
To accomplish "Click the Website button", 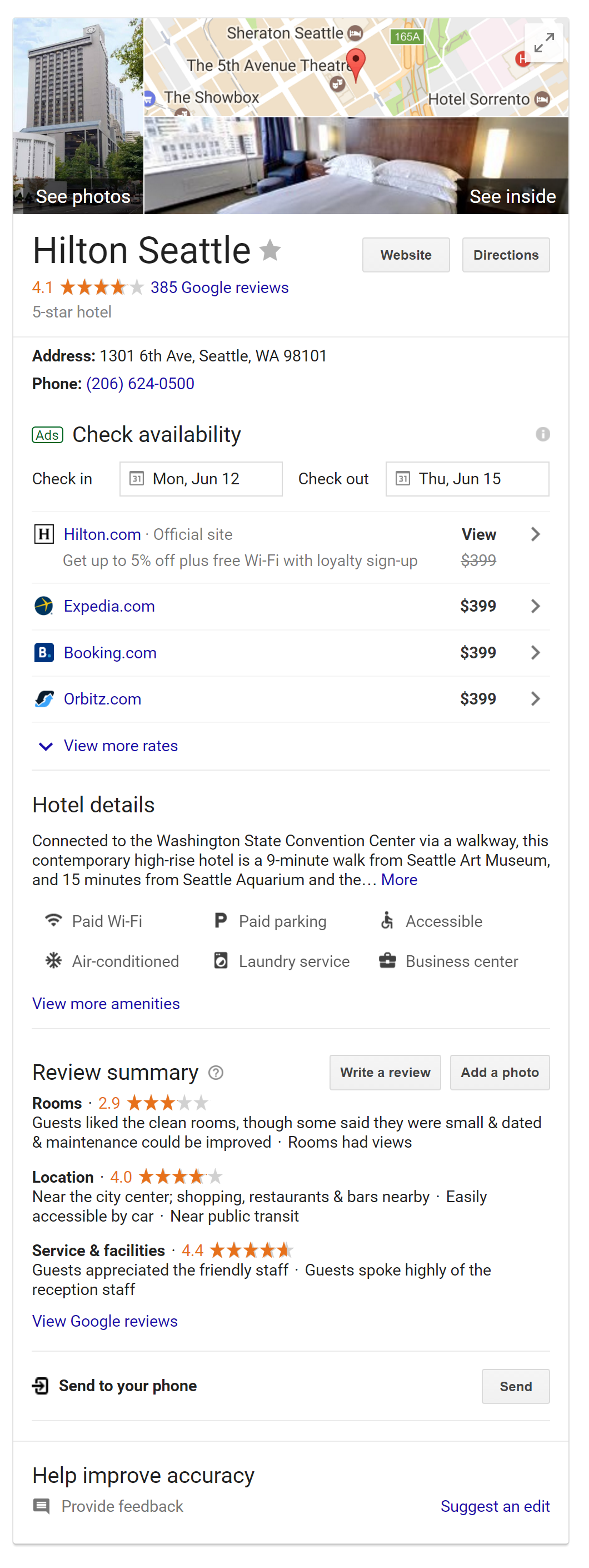I will click(406, 255).
